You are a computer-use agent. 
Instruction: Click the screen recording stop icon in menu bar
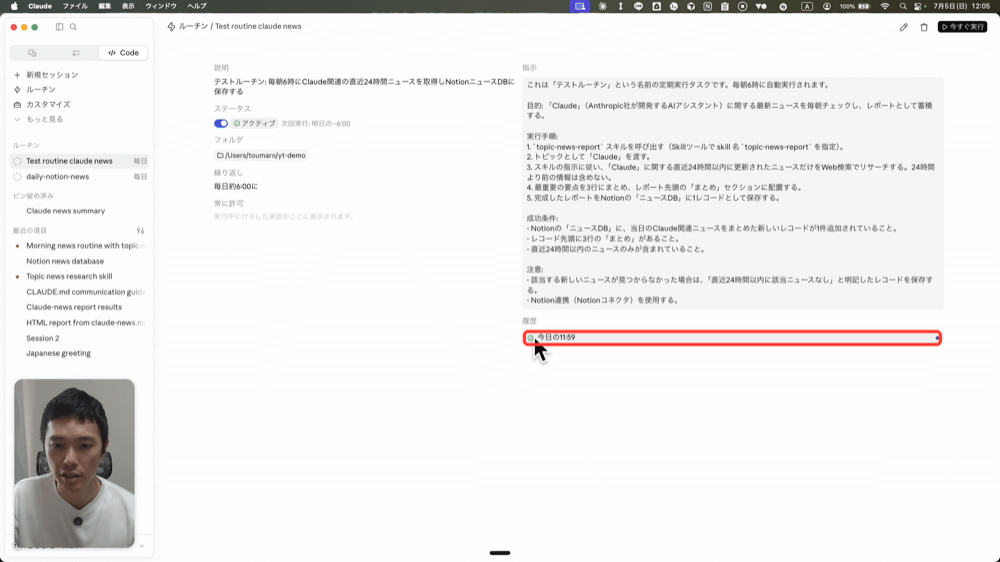(x=742, y=6)
